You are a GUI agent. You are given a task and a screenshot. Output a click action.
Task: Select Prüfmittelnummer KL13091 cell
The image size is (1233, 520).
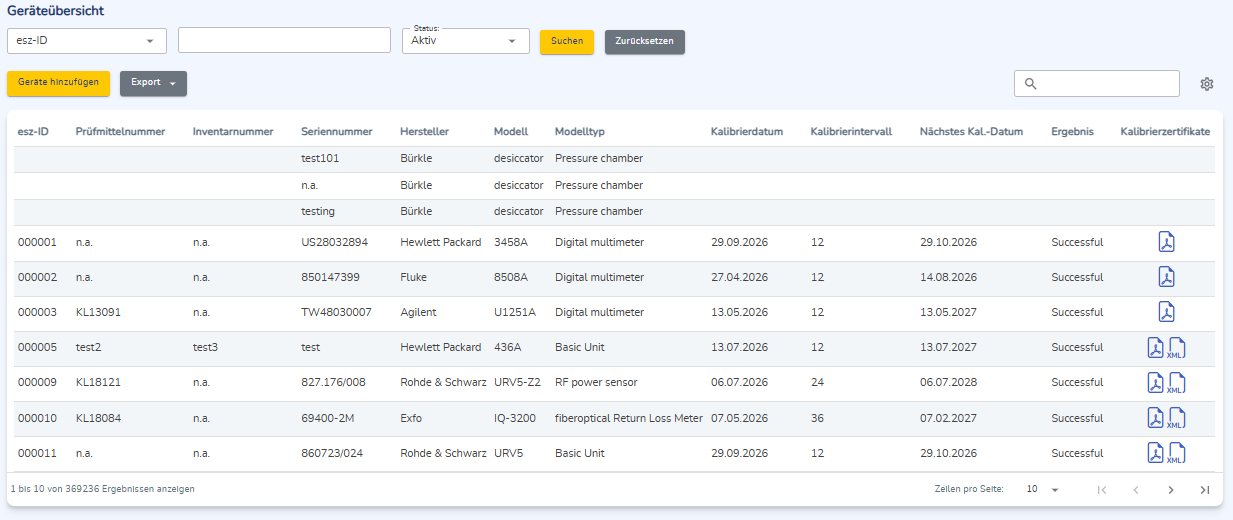[x=98, y=312]
